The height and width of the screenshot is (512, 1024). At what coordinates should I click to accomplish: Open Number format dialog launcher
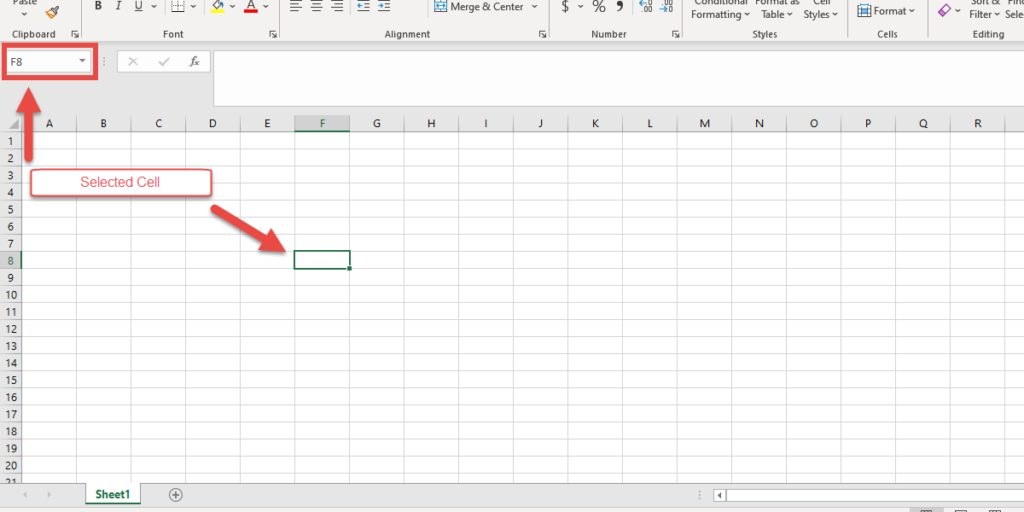point(675,34)
